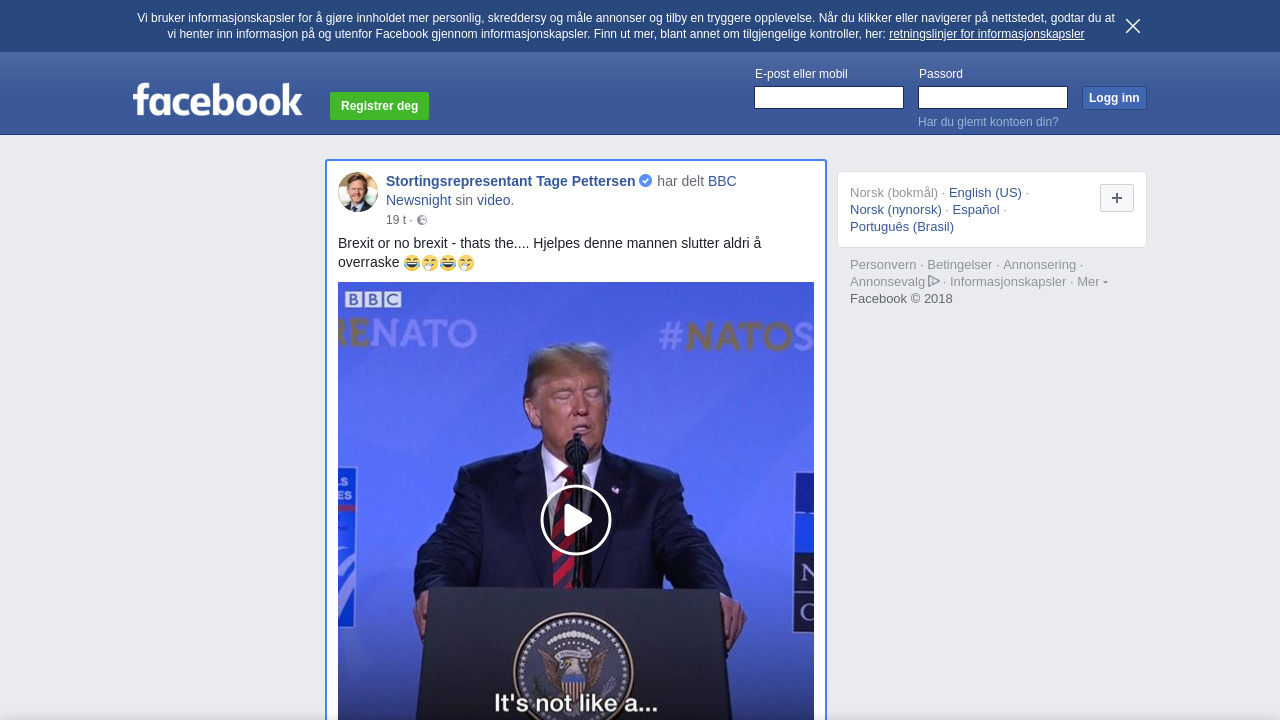Open Stortingsrepresentant Tage Pettersen profile link
This screenshot has height=720, width=1280.
(511, 181)
